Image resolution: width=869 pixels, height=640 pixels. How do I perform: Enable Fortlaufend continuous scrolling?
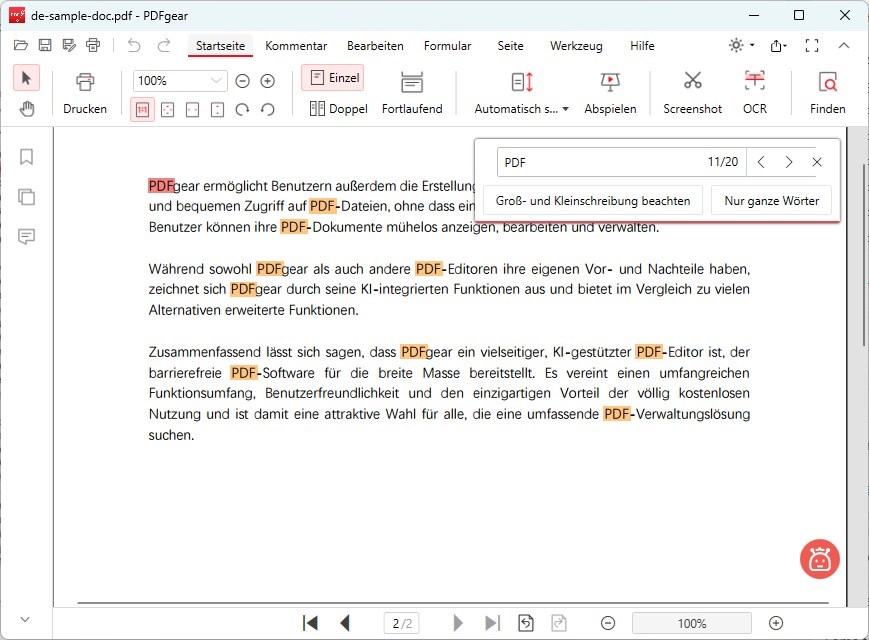412,93
